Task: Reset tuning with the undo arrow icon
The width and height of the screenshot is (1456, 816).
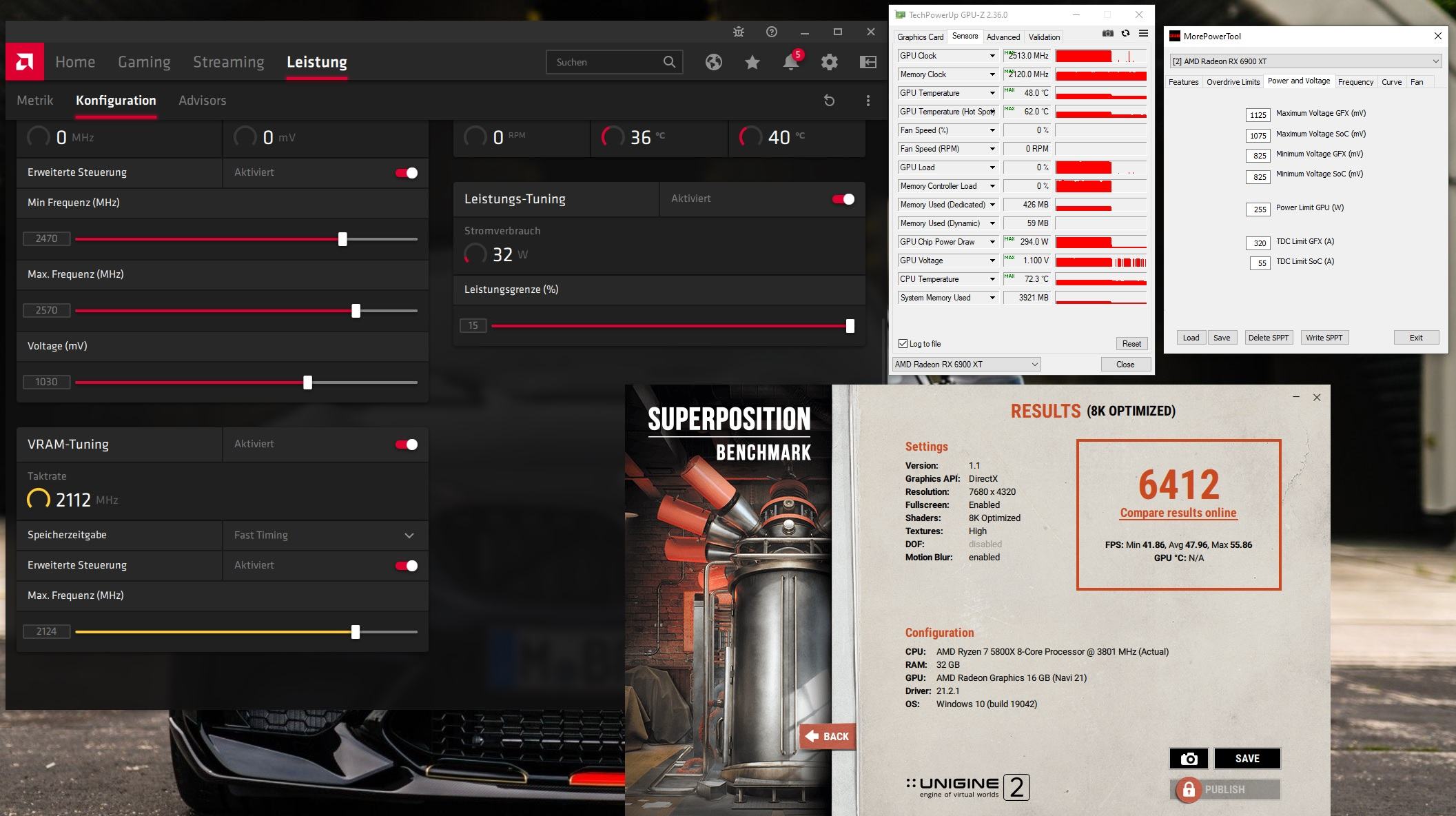Action: point(829,101)
